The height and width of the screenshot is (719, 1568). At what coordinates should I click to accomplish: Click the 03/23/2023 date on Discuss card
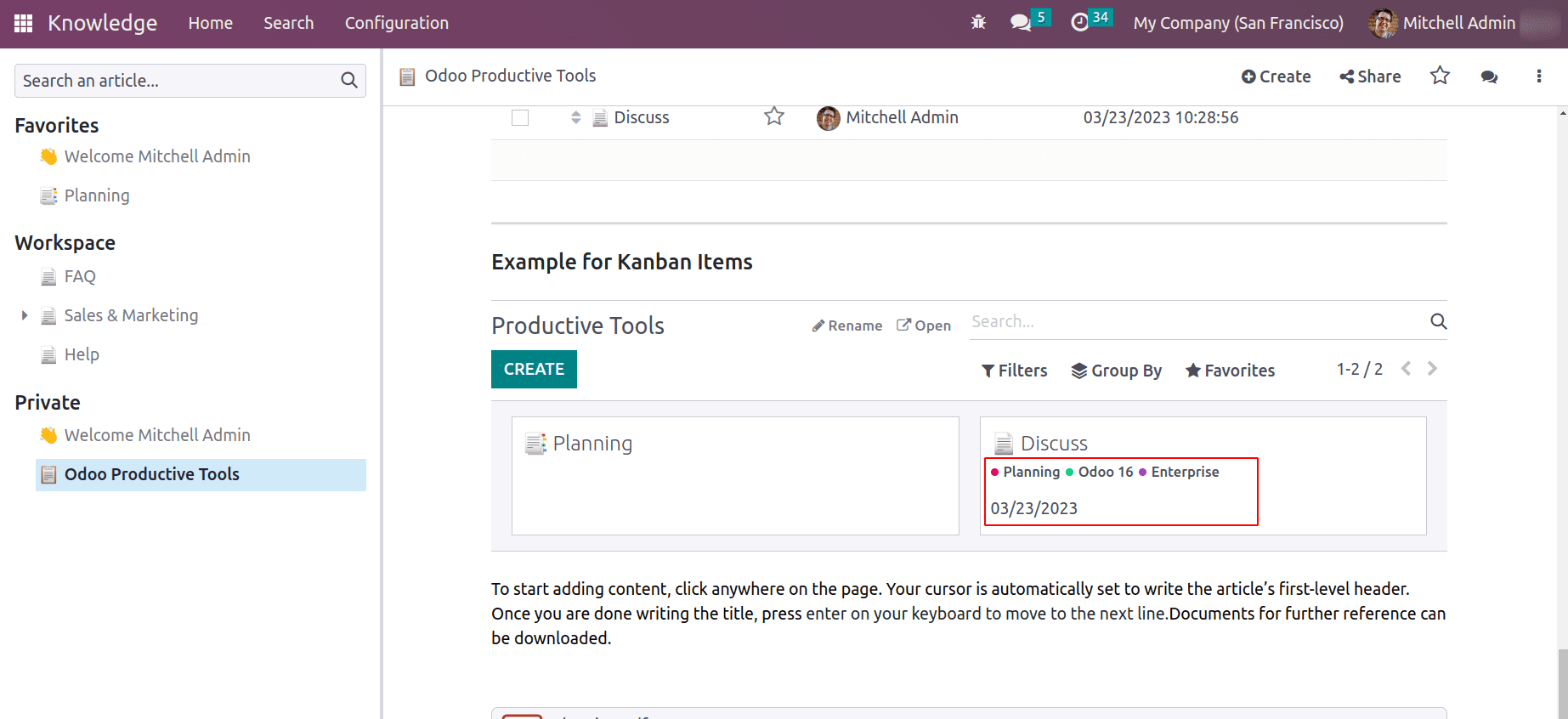pos(1033,508)
